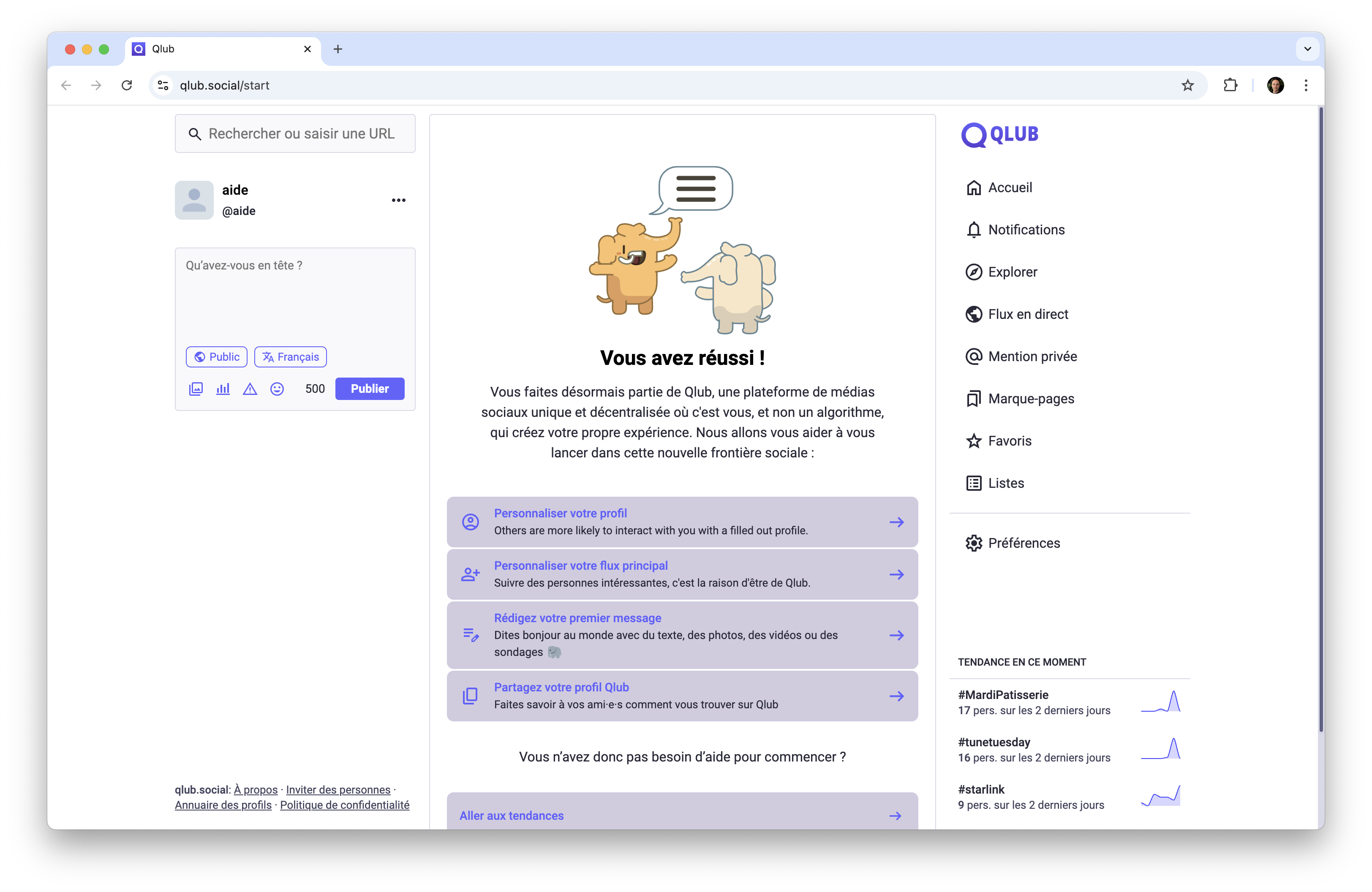Image resolution: width=1372 pixels, height=892 pixels.
Task: Open a new browser tab
Action: tap(338, 49)
